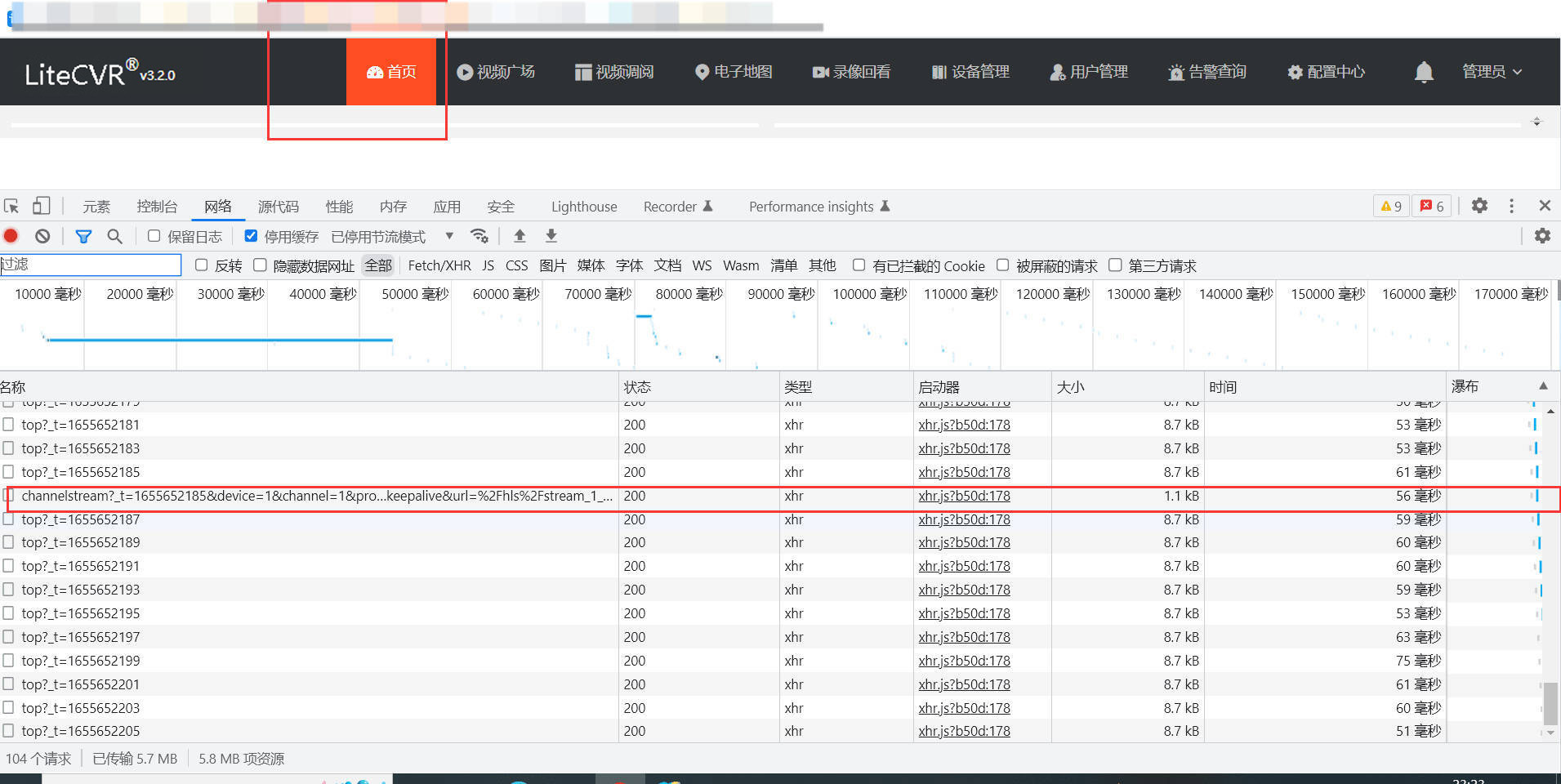
Task: Filter by CSS requests
Action: (517, 265)
